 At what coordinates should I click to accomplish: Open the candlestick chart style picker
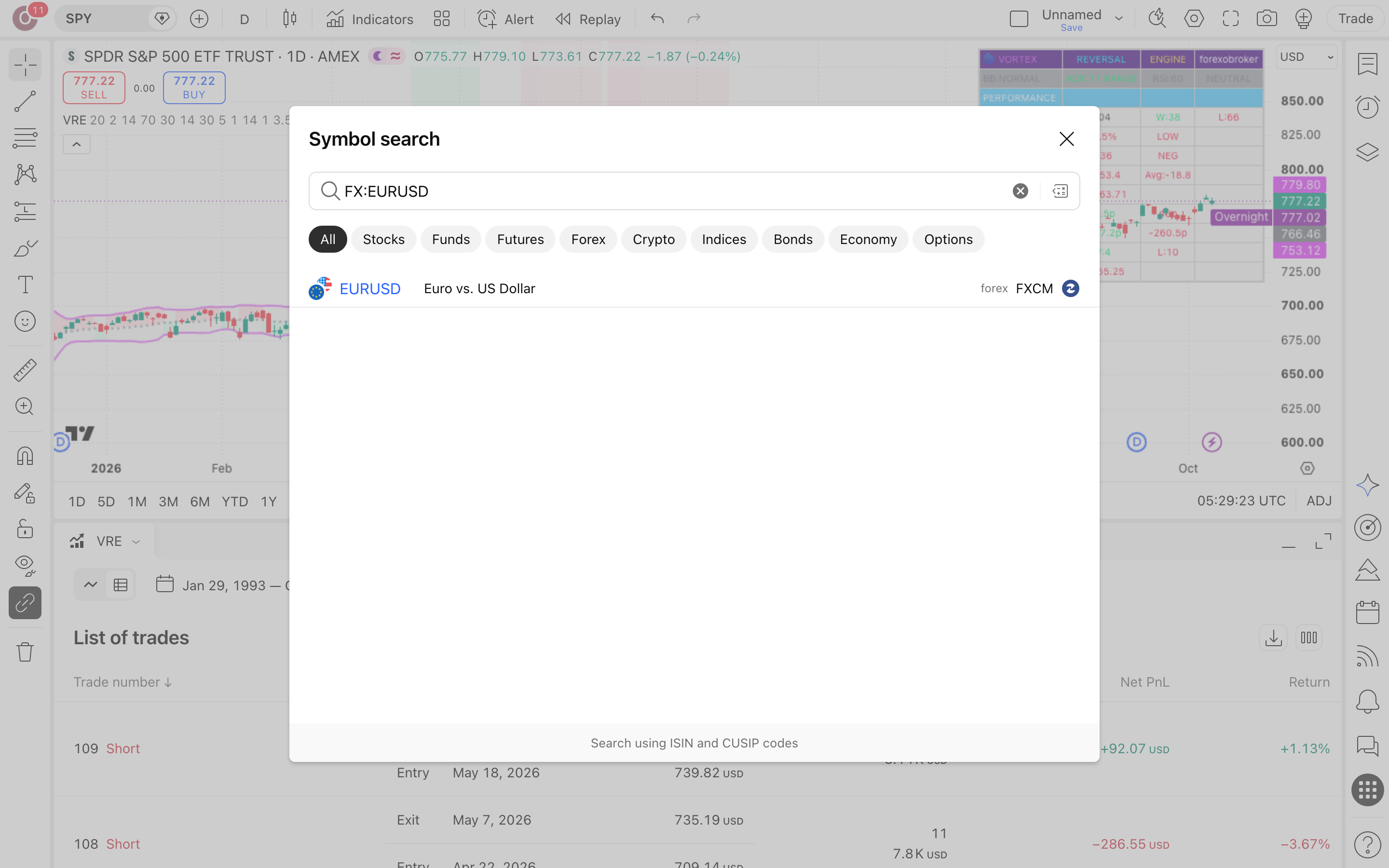coord(290,19)
